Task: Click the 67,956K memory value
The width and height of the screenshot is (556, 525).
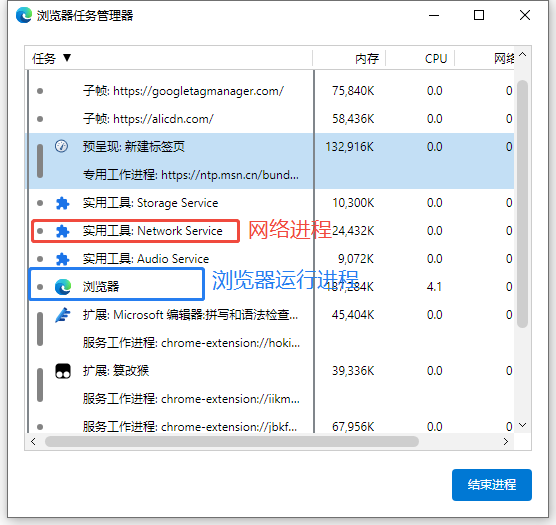Action: point(353,427)
